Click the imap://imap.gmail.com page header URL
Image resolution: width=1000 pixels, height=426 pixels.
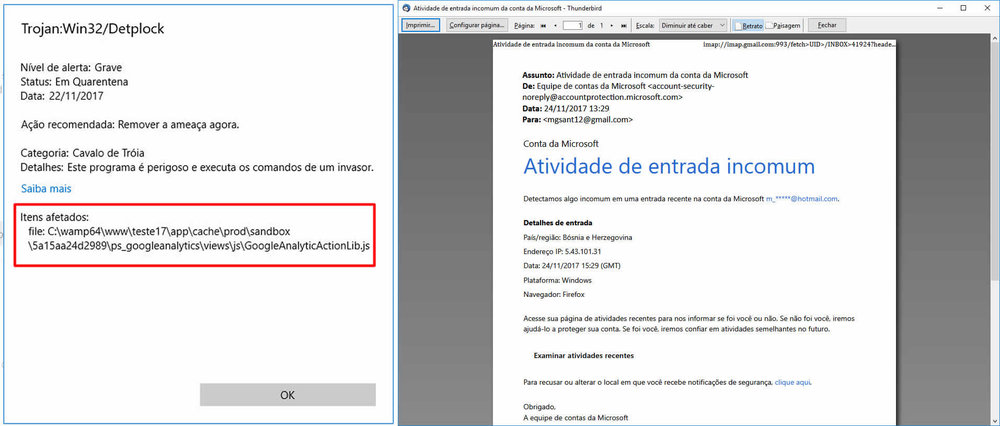click(798, 45)
